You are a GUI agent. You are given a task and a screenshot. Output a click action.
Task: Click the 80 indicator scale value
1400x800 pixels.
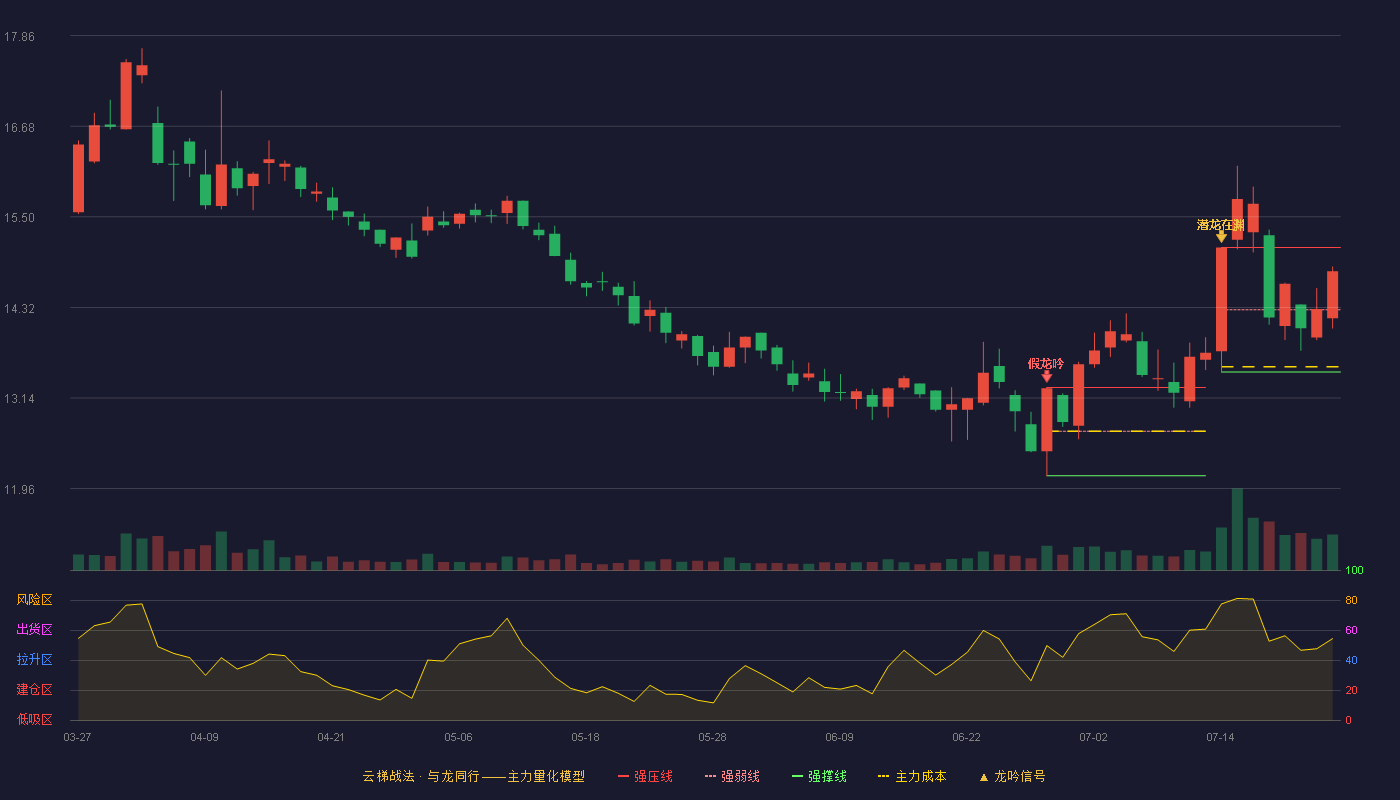[1351, 600]
